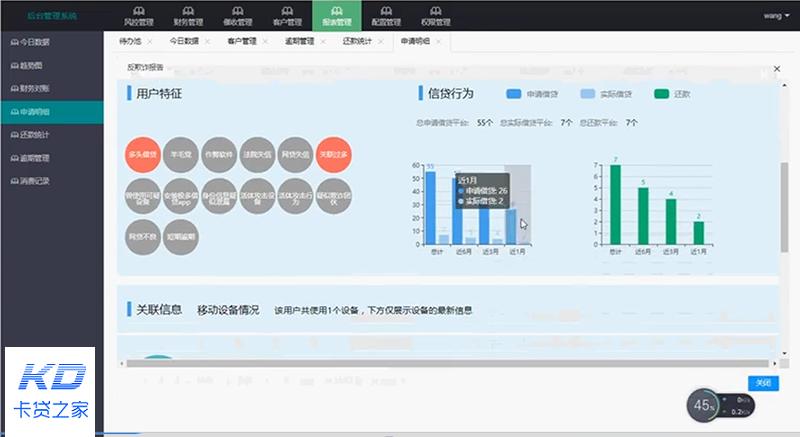Close the 还款统计 tab with its x
This screenshot has height=437, width=800.
click(x=381, y=41)
